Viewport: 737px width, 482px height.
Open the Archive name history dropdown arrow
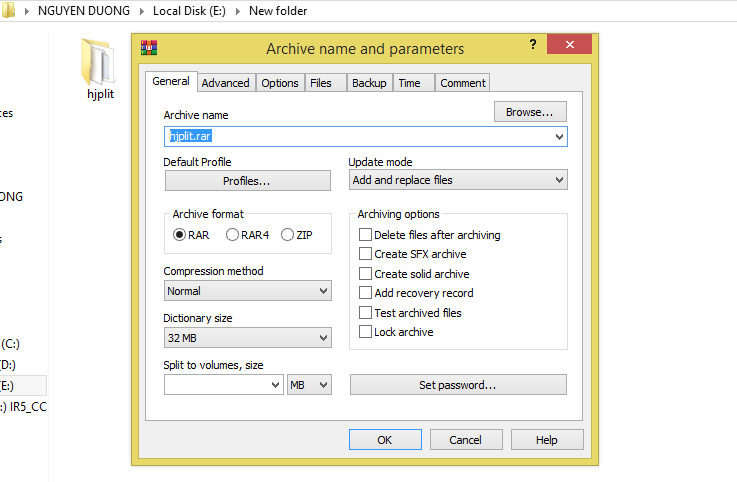tap(559, 137)
